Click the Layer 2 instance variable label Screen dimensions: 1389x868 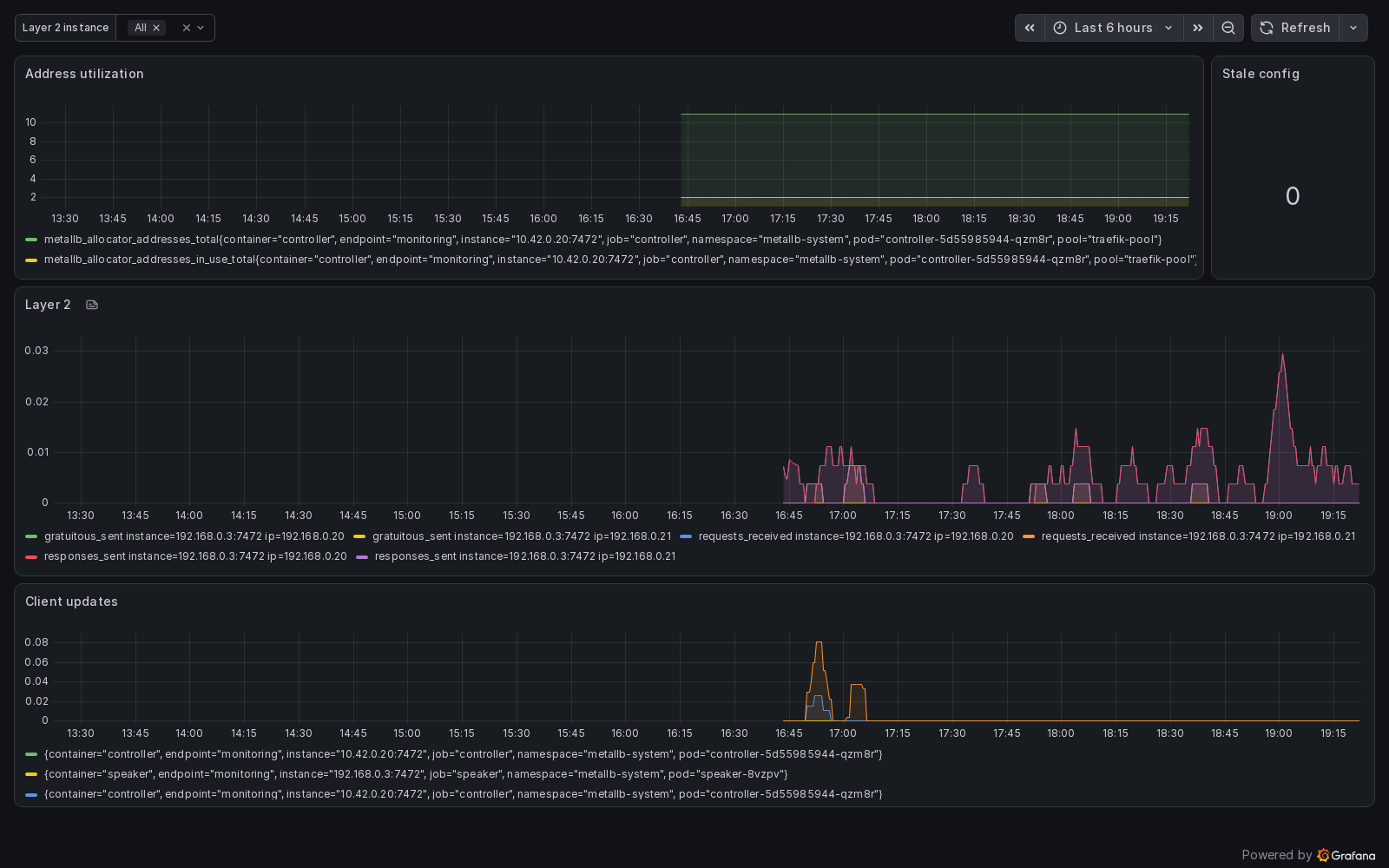coord(65,28)
